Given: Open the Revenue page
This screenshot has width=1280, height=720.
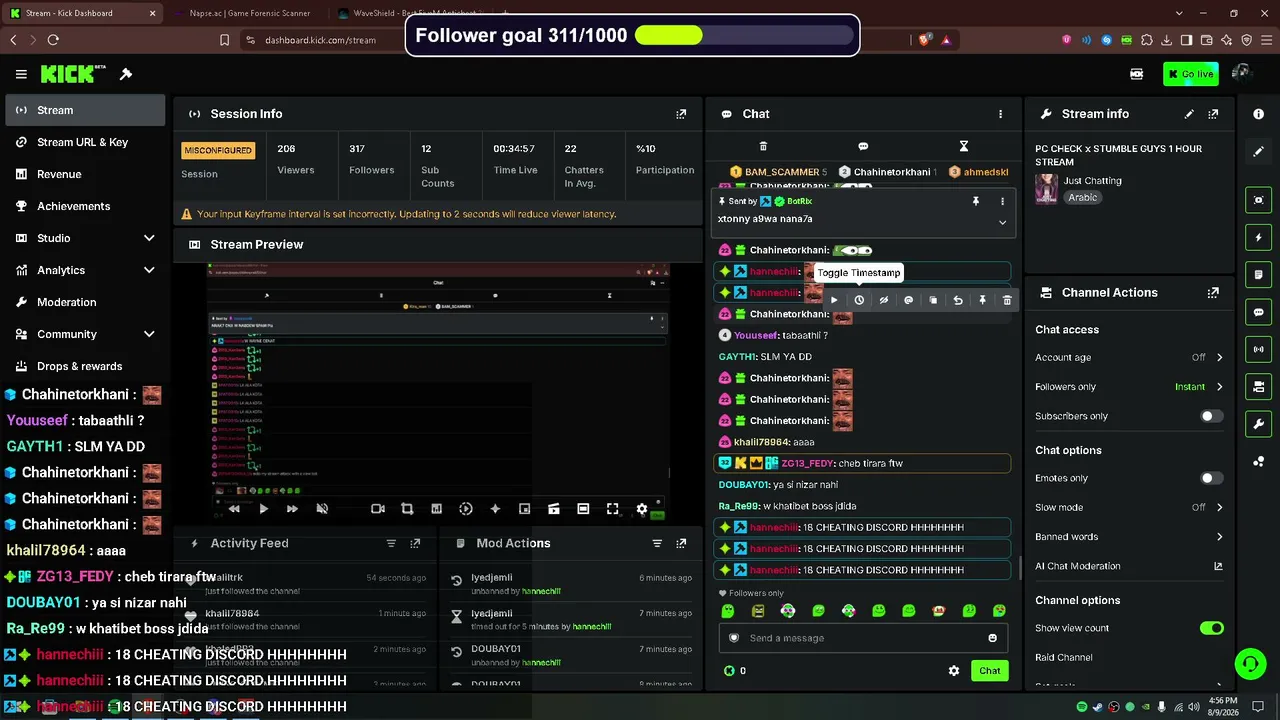Looking at the screenshot, I should [85, 174].
